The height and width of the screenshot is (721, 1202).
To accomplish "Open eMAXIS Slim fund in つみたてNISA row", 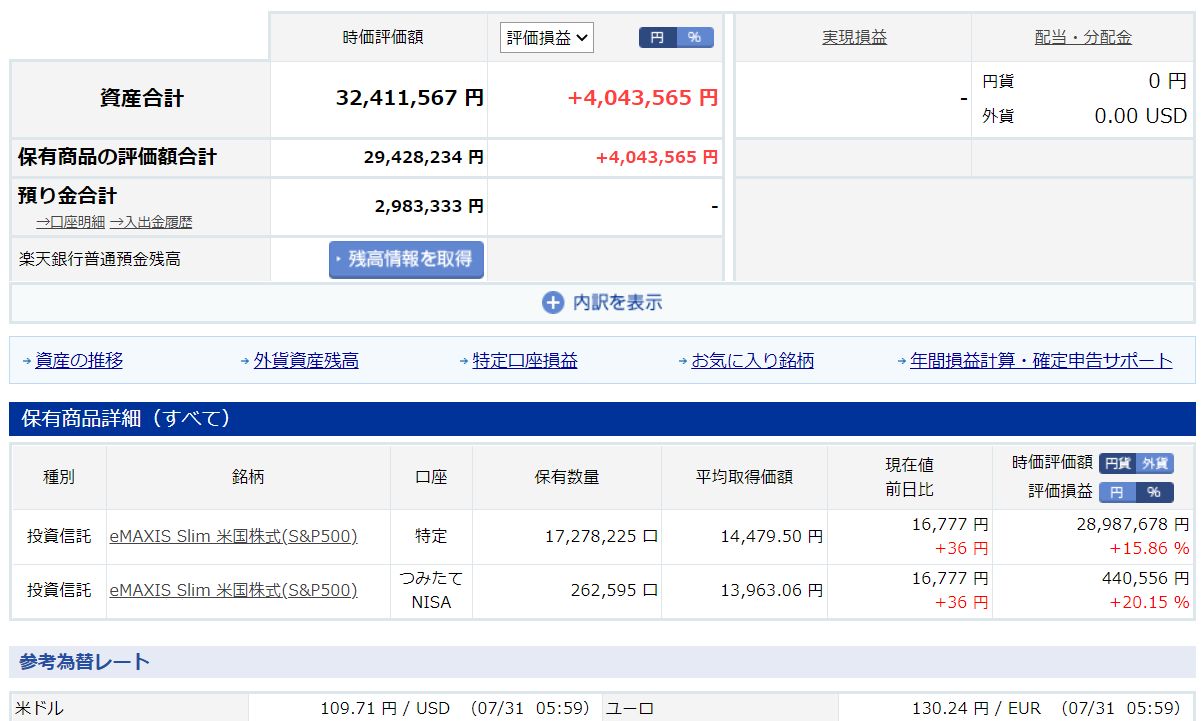I will pyautogui.click(x=233, y=590).
